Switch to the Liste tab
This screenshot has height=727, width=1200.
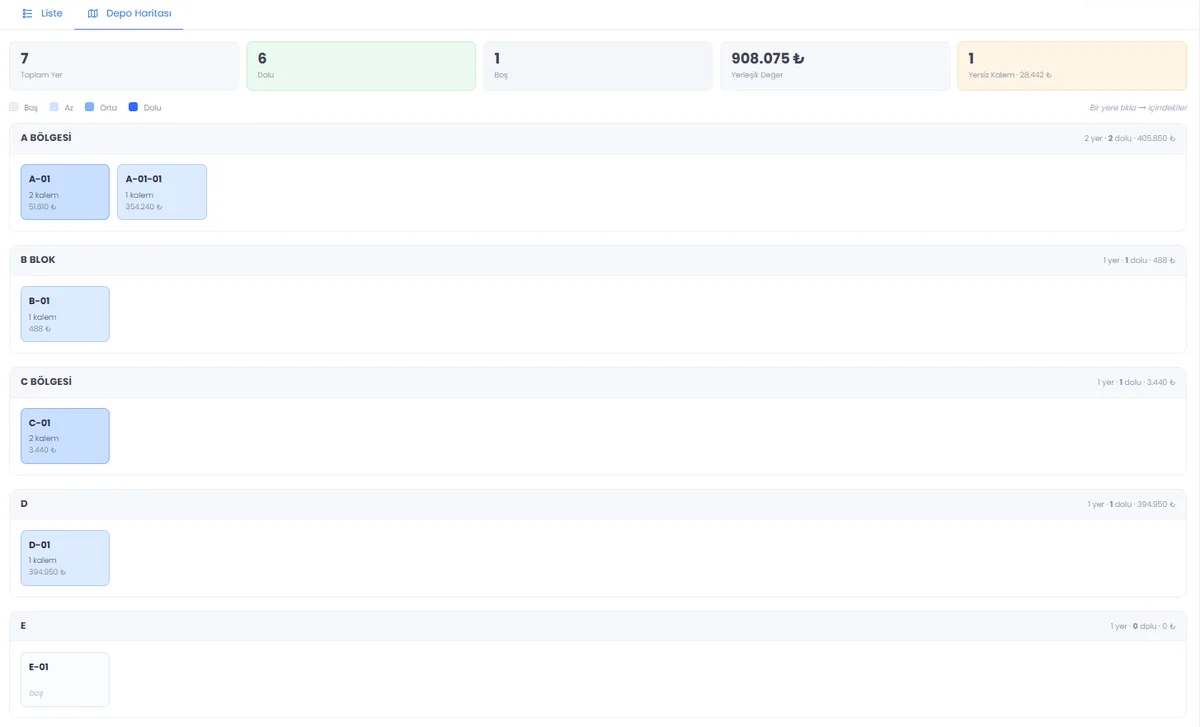point(42,13)
